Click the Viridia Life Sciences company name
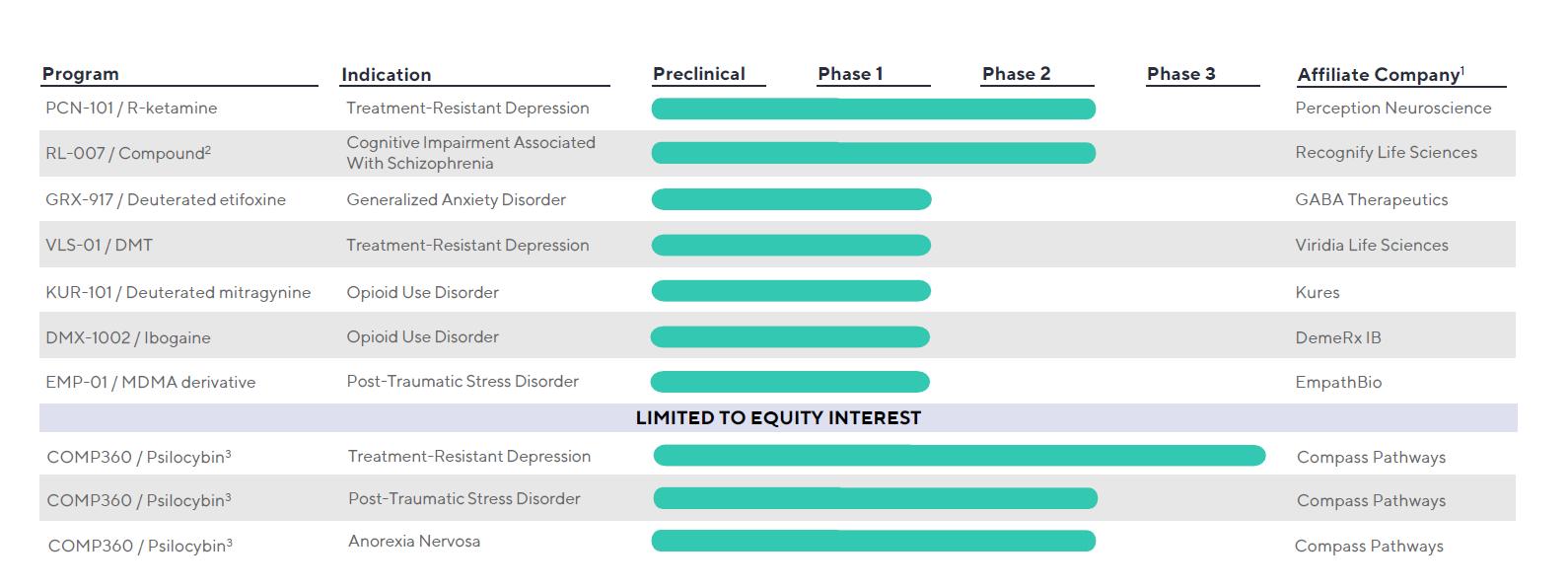The height and width of the screenshot is (588, 1568). [x=1371, y=246]
